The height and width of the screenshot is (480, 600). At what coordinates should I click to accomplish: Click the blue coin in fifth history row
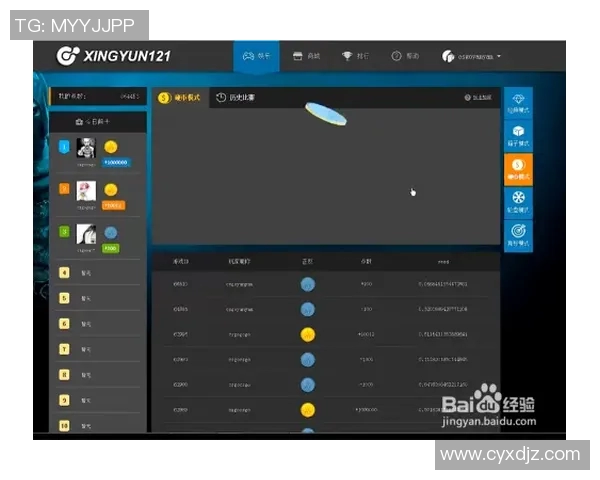[308, 385]
